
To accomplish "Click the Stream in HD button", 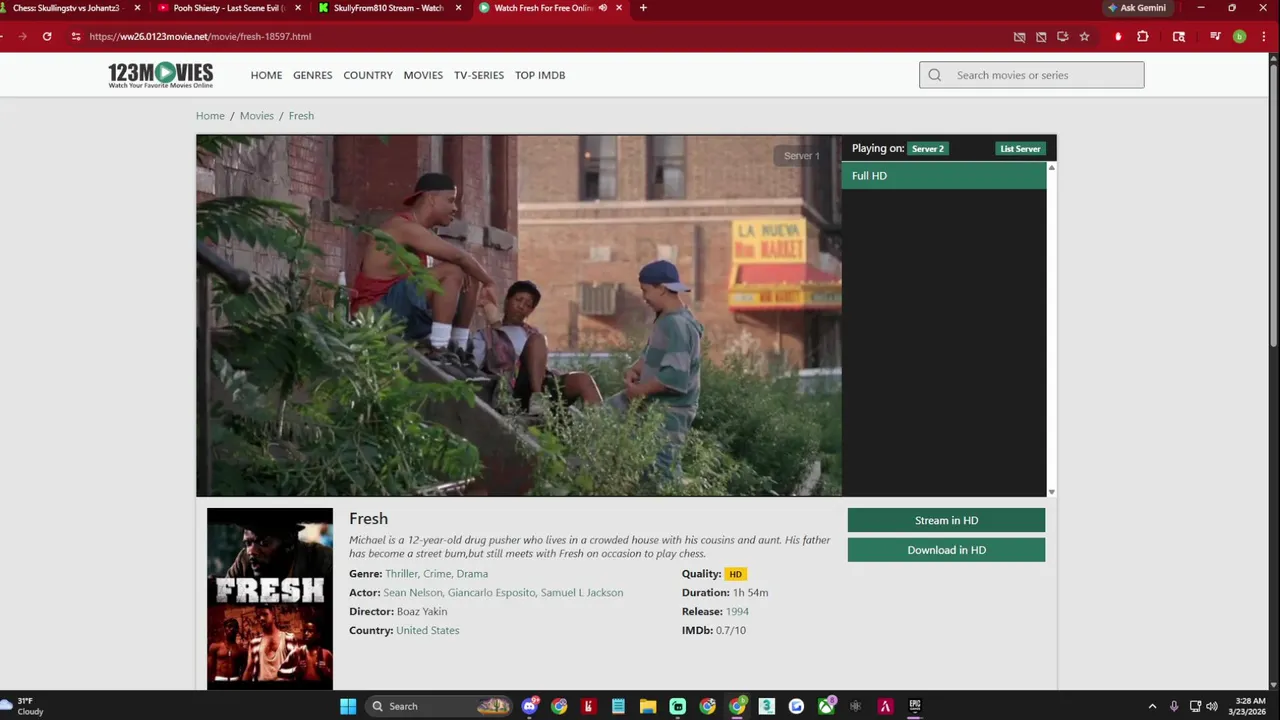I will pos(946,520).
